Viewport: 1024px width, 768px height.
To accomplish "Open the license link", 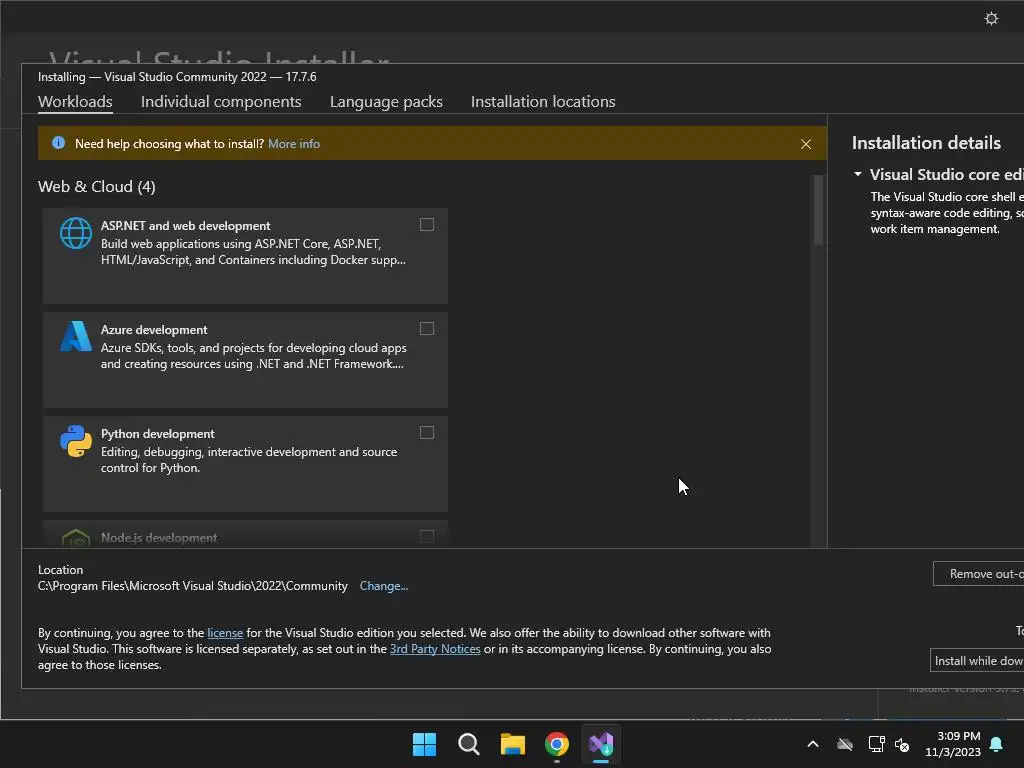I will [225, 633].
